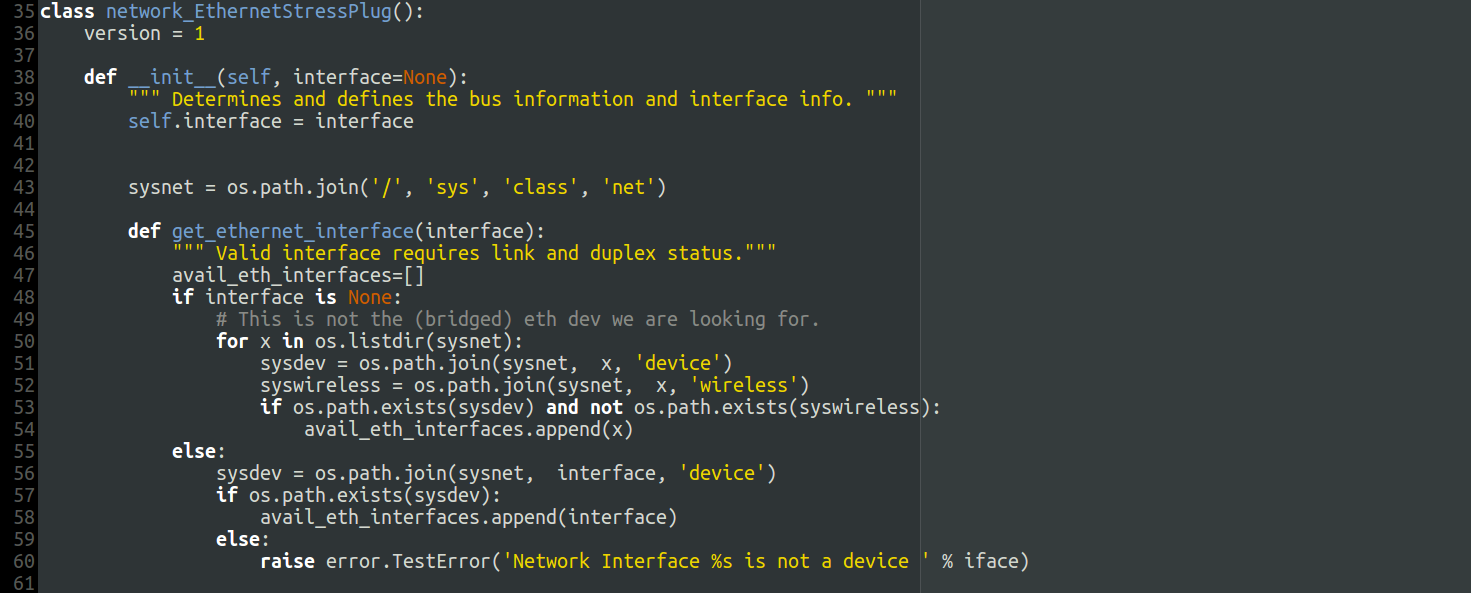Click the orange None keyword on line 48
Viewport: 1471px width, 593px height.
click(x=370, y=298)
